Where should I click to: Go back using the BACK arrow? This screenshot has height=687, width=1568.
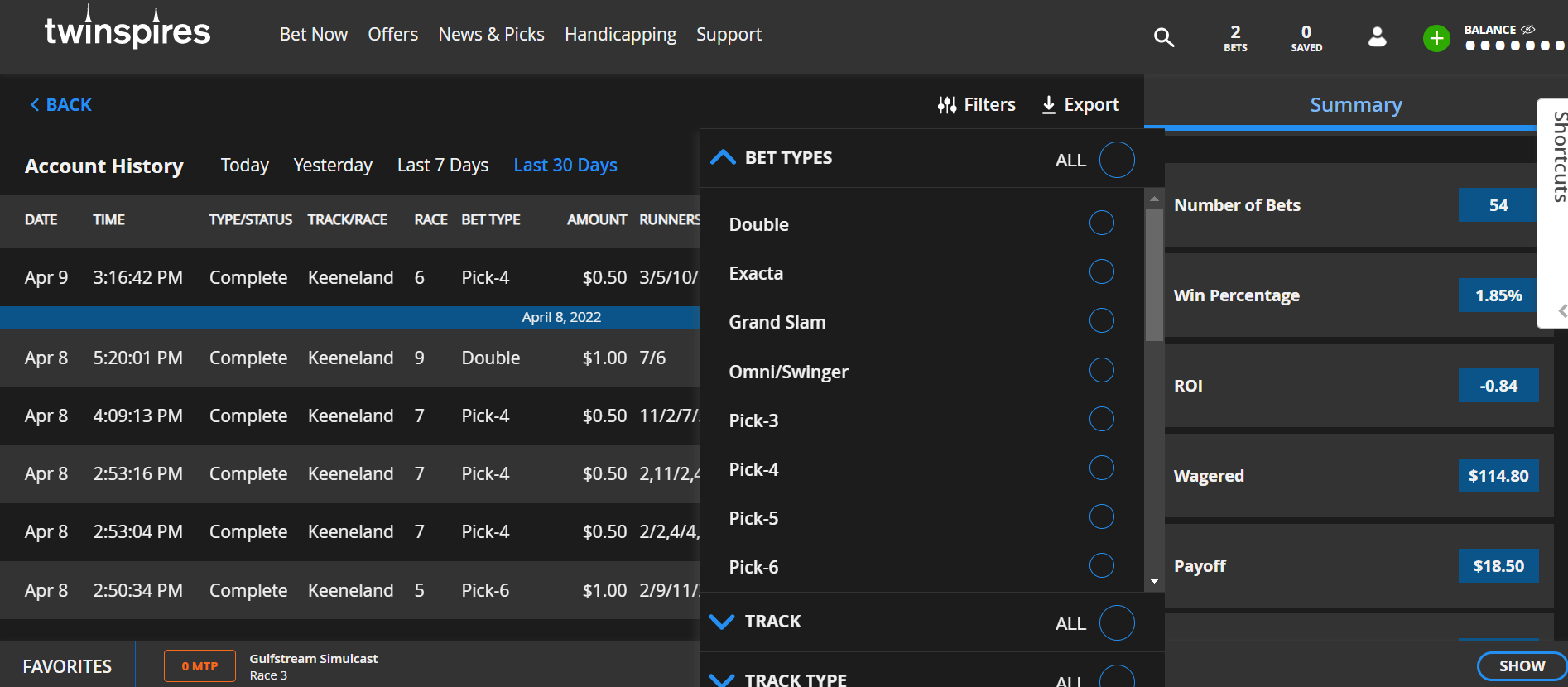click(60, 105)
